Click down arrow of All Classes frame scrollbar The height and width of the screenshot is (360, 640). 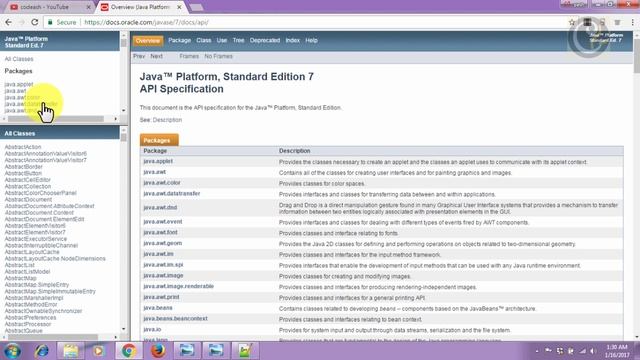tap(124, 329)
